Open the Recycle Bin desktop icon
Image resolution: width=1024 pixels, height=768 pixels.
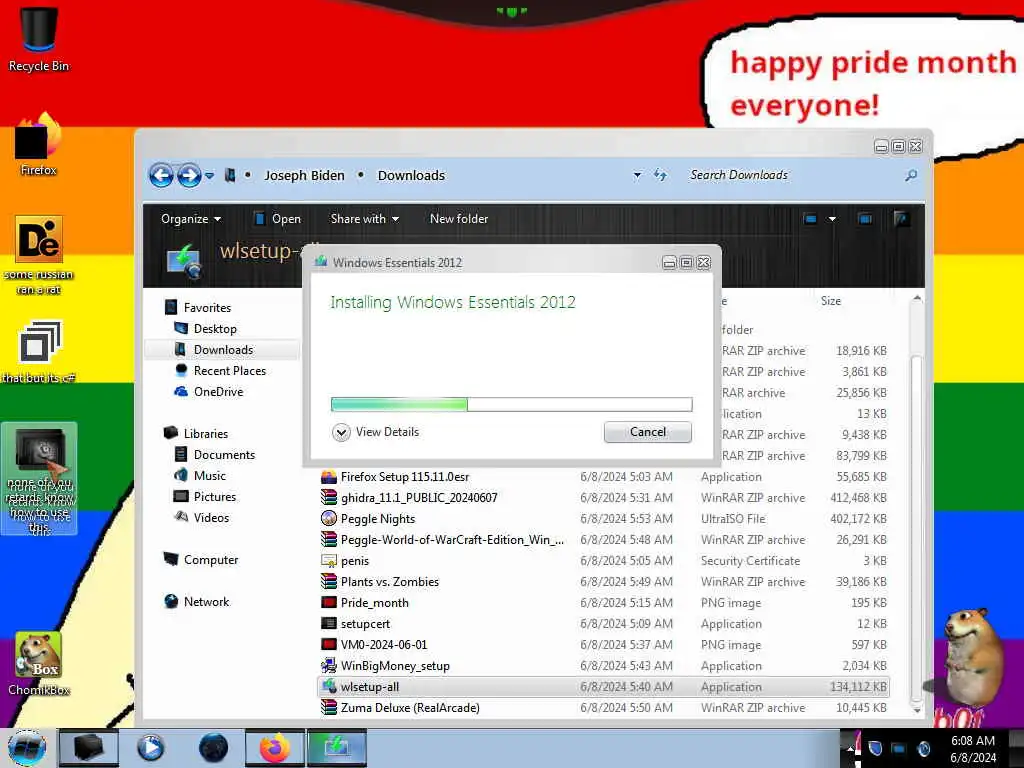[39, 39]
